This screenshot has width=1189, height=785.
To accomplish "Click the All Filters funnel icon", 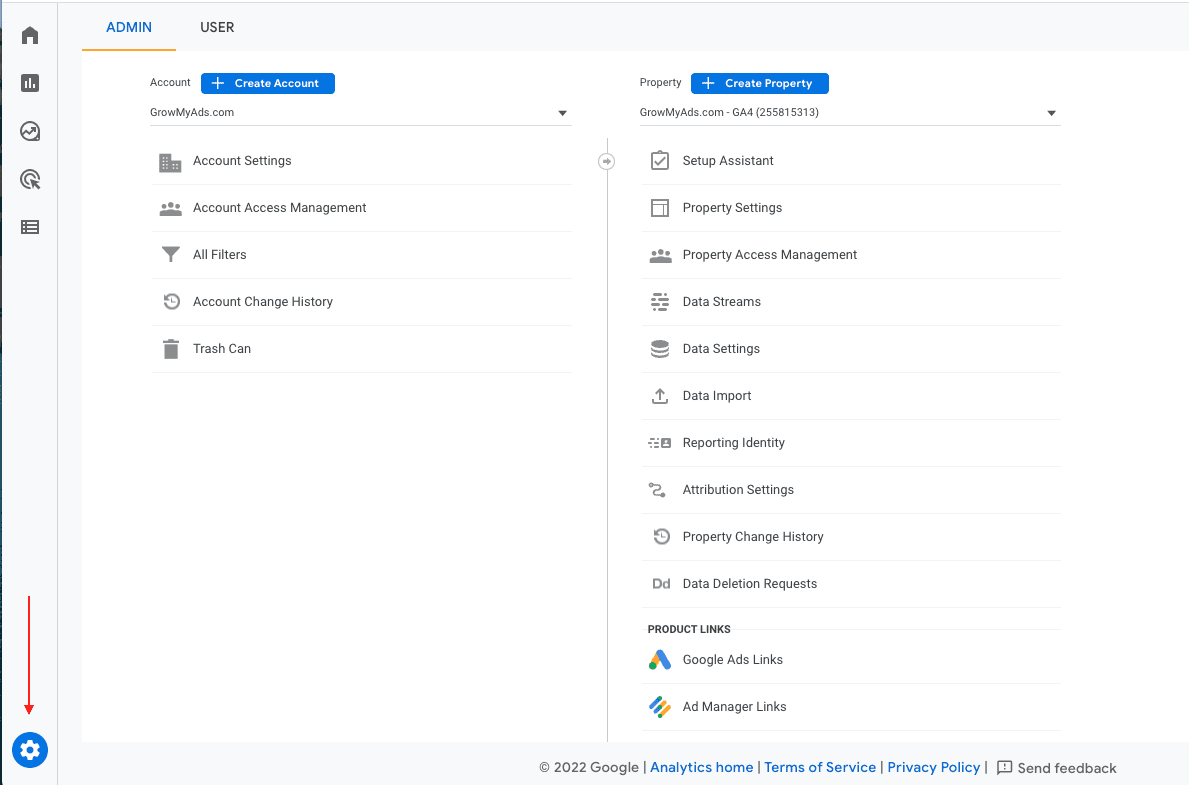I will [171, 255].
